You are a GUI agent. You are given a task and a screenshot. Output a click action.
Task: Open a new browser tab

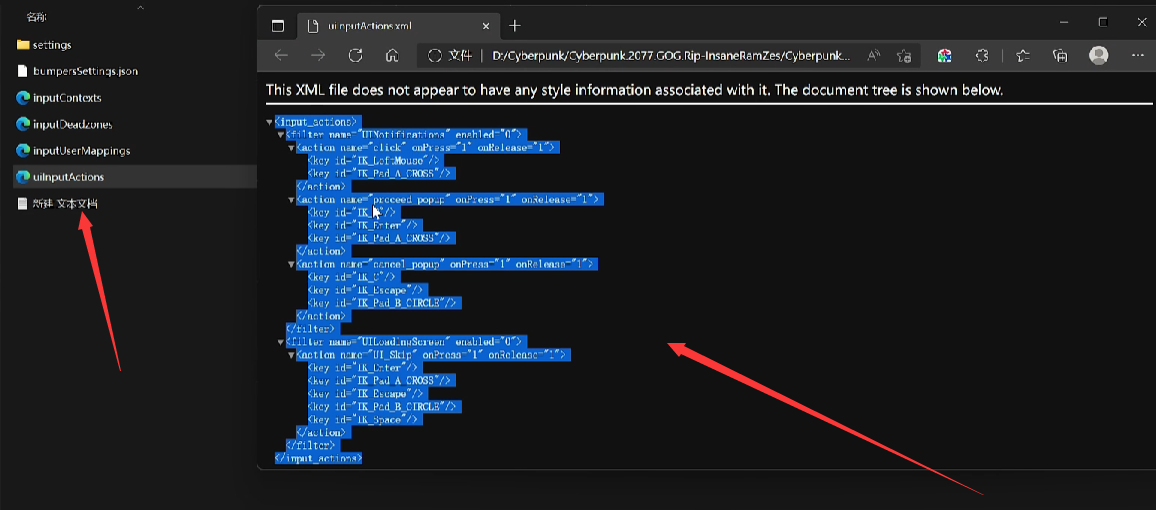pos(514,25)
